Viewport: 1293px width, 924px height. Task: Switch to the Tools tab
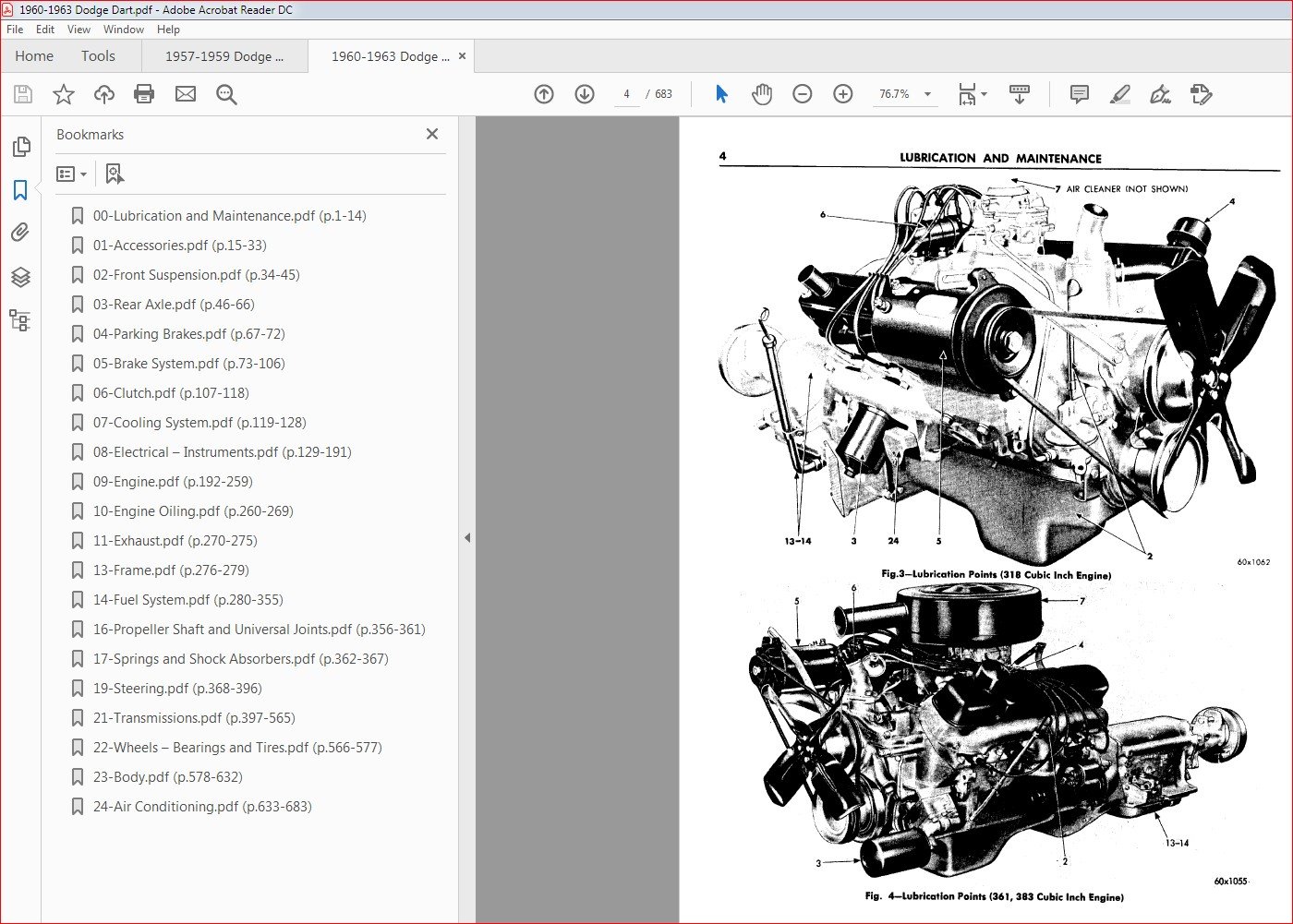[x=98, y=56]
